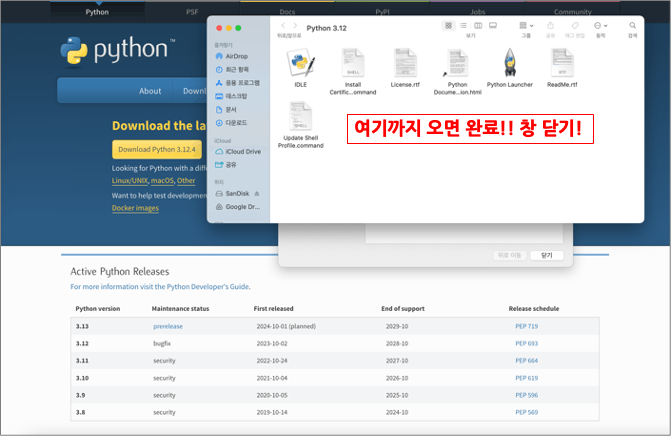Open PEP 719 release schedule
Image resolution: width=671 pixels, height=436 pixels.
click(x=526, y=326)
